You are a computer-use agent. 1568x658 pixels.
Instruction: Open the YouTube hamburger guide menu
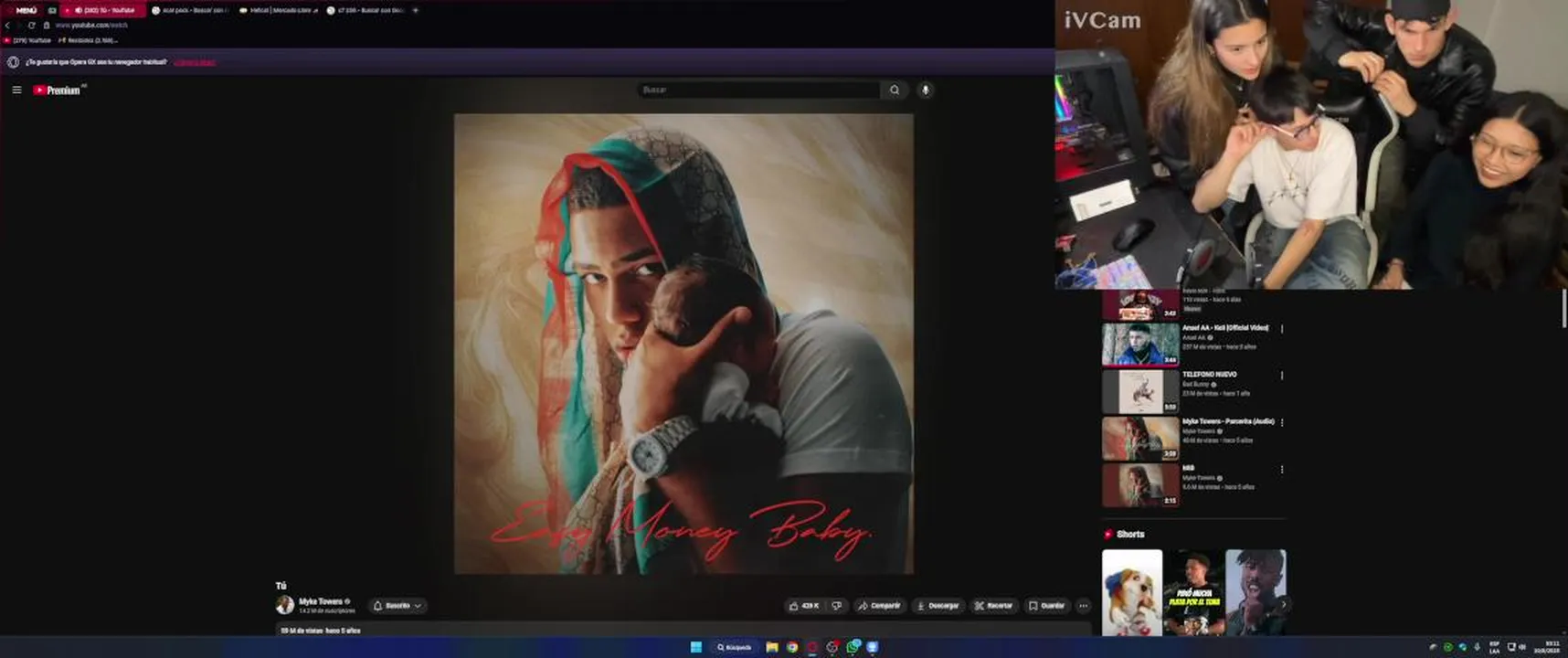click(x=16, y=90)
